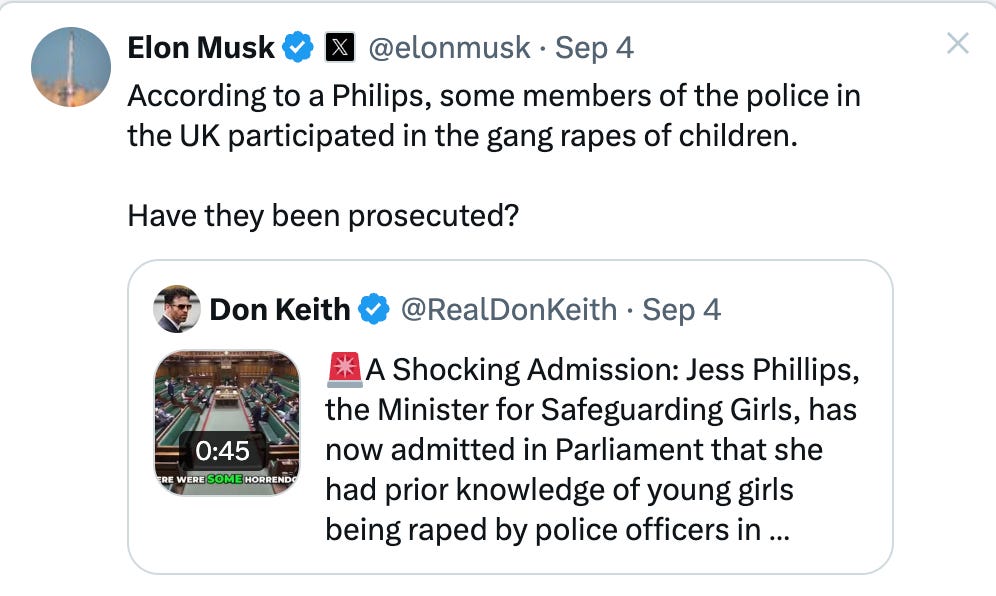Click the green "SOME" caption on the video
Screen dimensions: 996x596
pos(225,478)
